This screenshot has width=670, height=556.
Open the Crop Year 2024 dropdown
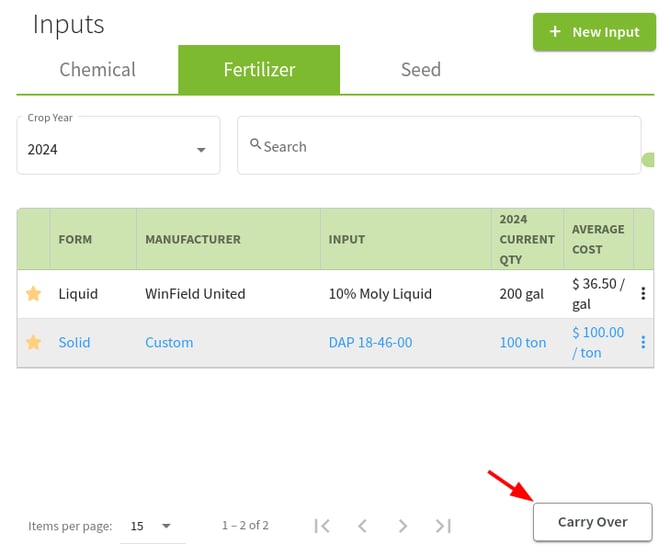tap(118, 149)
